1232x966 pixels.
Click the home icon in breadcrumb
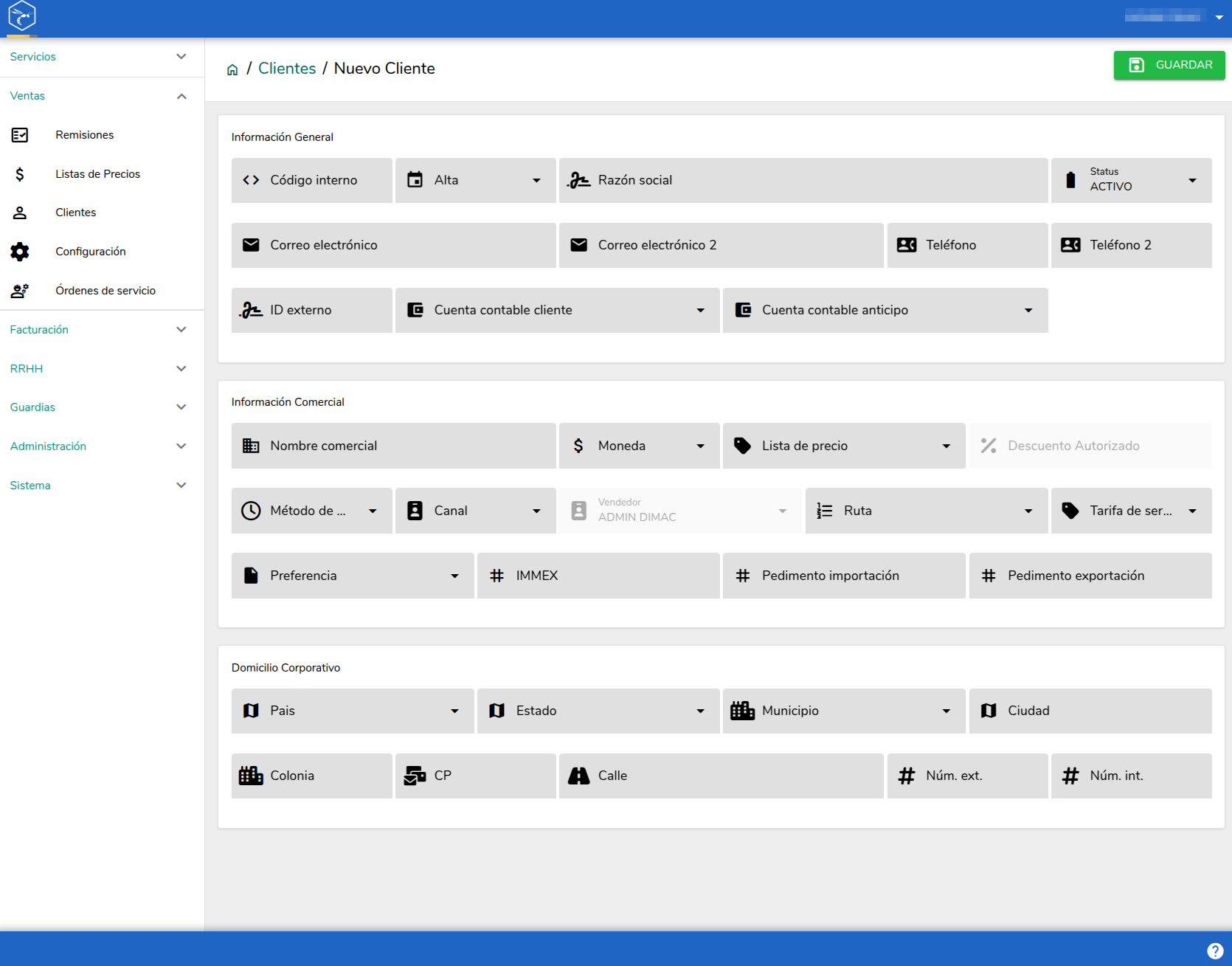[x=232, y=69]
